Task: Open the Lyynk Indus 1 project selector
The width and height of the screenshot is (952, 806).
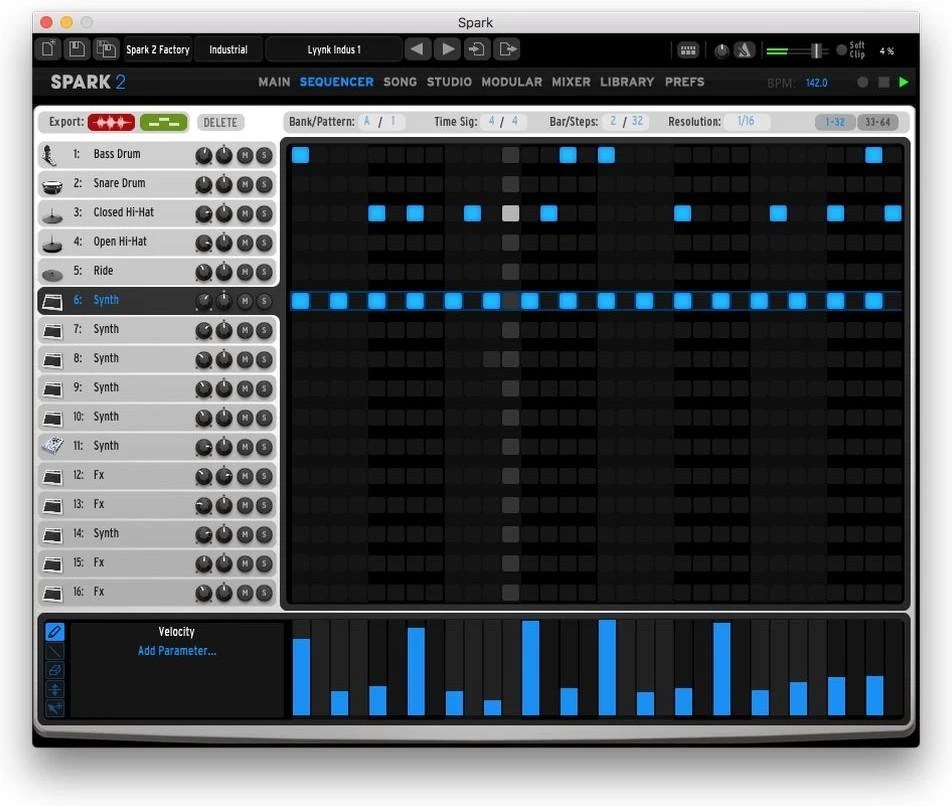Action: pyautogui.click(x=334, y=50)
